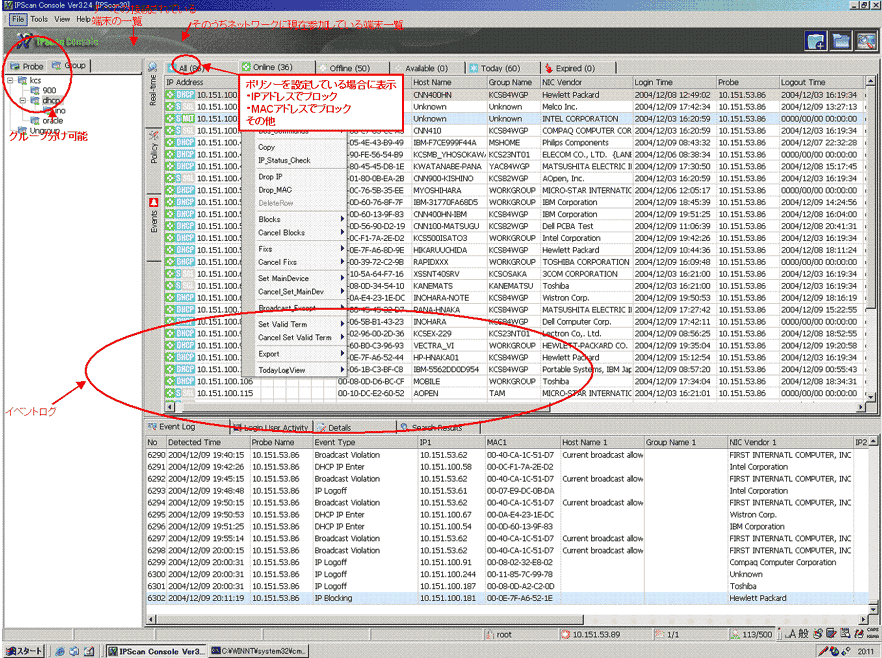Open the Windows Start button
The image size is (882, 658).
coord(24,651)
